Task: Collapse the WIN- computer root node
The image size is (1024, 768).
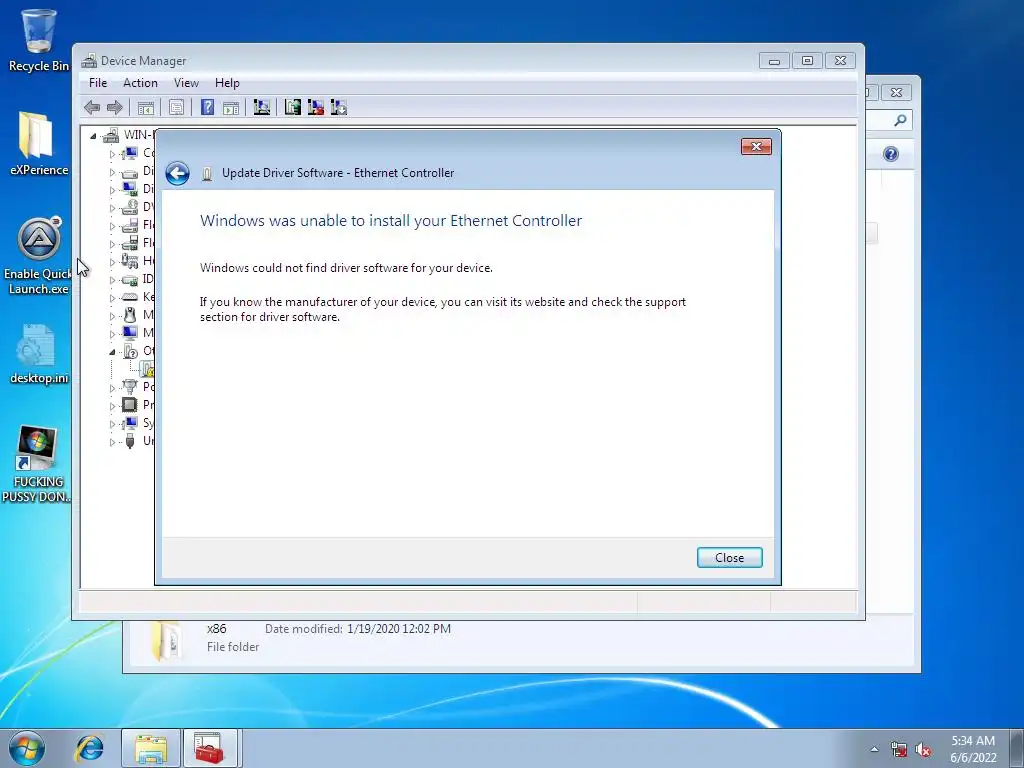Action: click(x=93, y=136)
